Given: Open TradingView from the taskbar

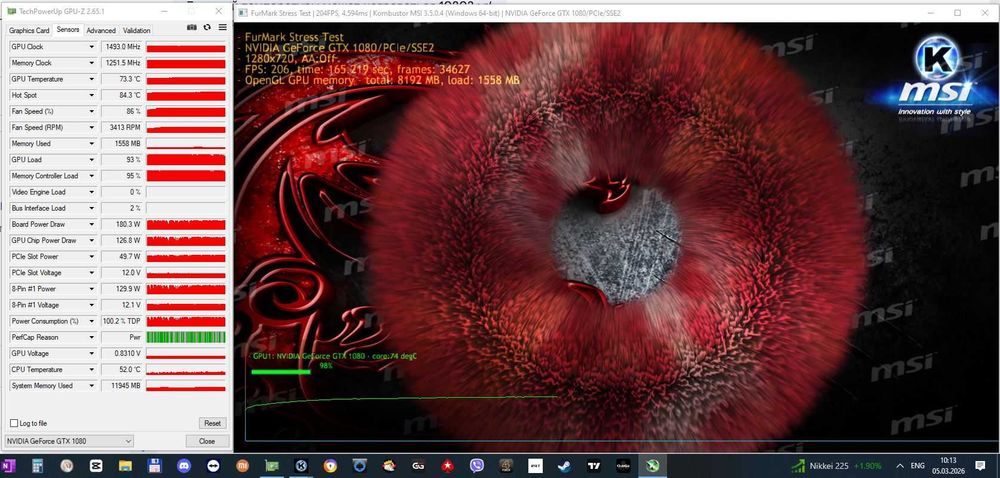Looking at the screenshot, I should [594, 466].
